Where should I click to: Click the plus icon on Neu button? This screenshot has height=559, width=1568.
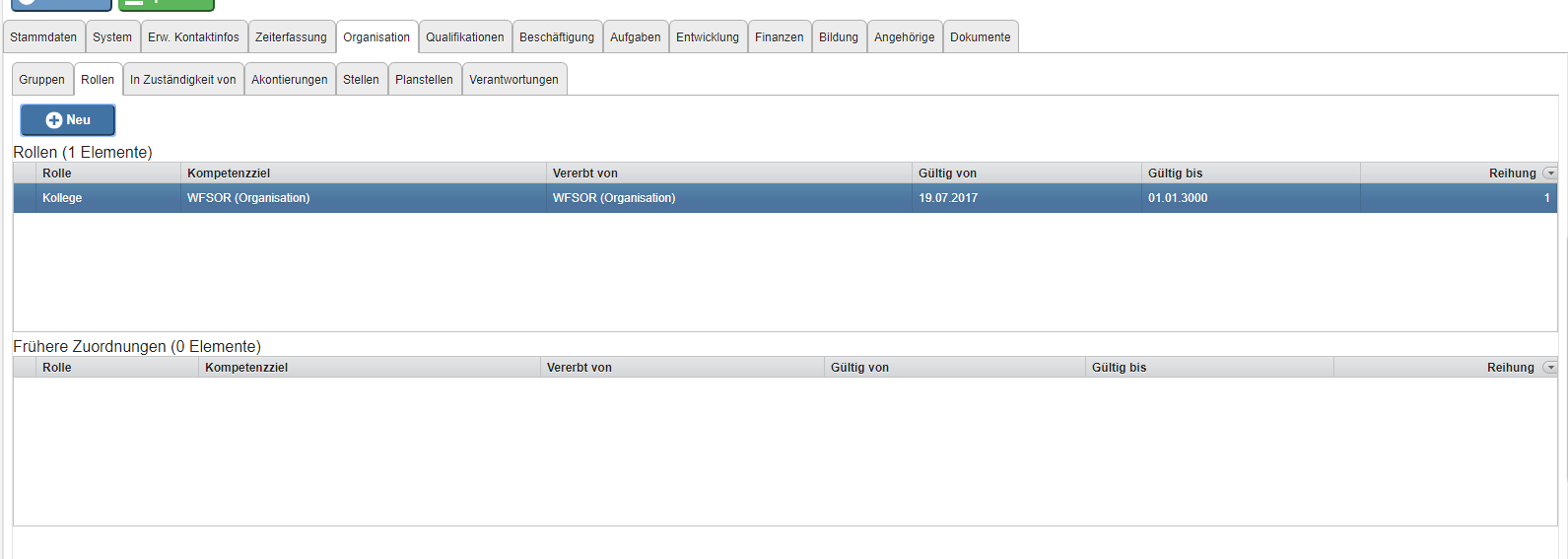pos(54,120)
